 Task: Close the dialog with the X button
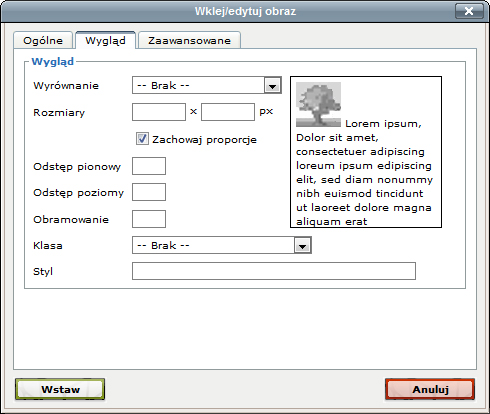click(469, 11)
